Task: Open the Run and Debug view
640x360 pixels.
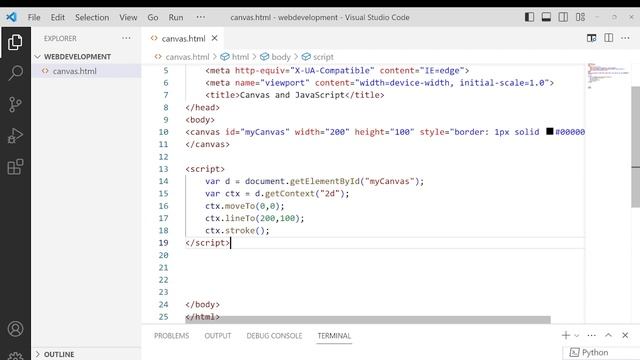Action: [x=15, y=136]
